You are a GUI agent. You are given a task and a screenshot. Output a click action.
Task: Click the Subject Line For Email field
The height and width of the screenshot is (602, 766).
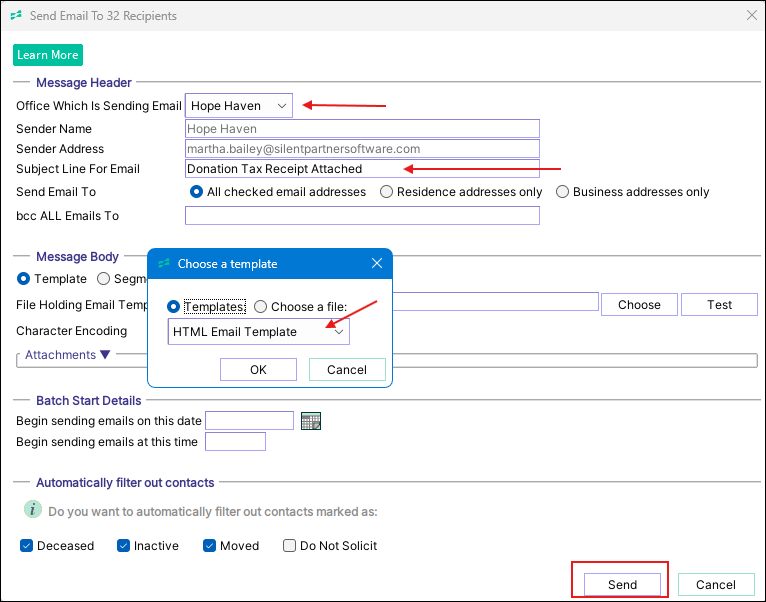click(x=362, y=169)
